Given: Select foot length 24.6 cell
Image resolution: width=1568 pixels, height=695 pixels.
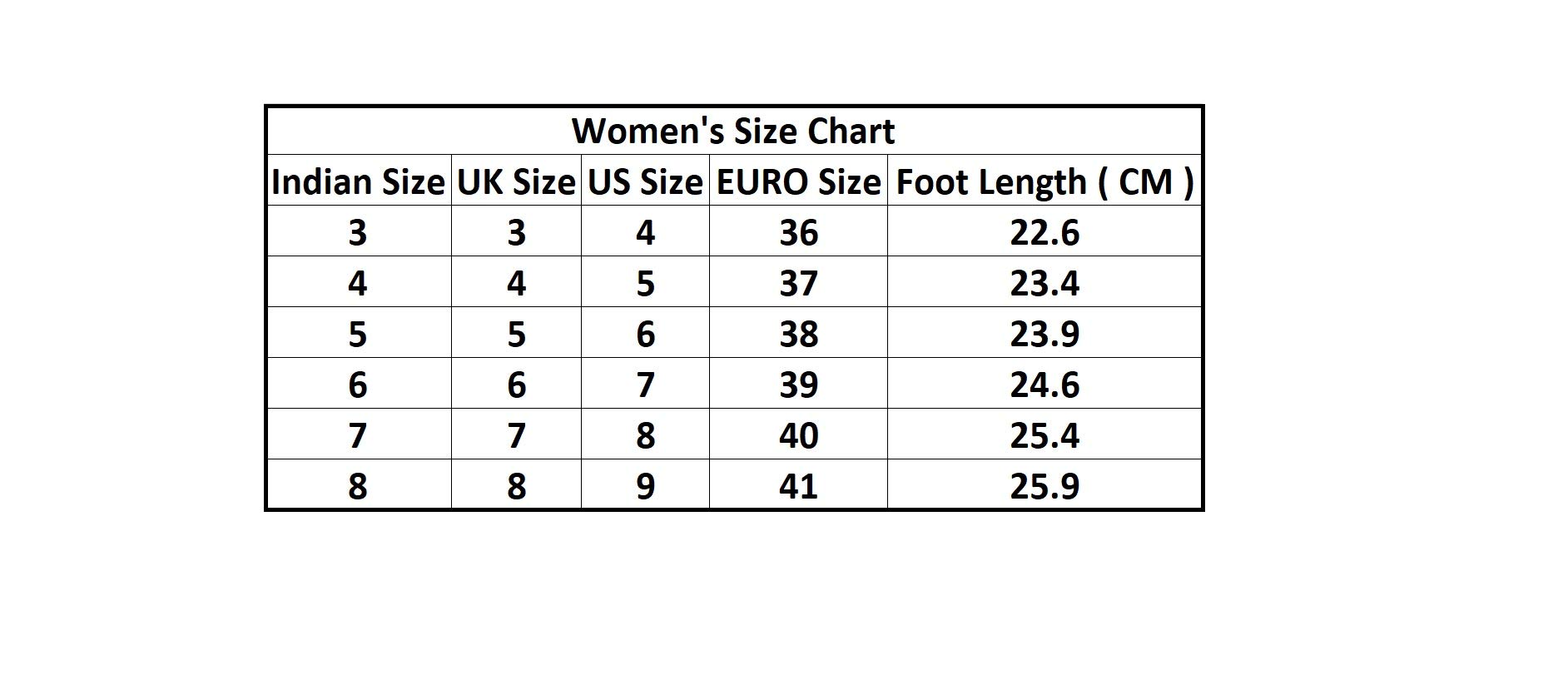Looking at the screenshot, I should click(x=1045, y=385).
